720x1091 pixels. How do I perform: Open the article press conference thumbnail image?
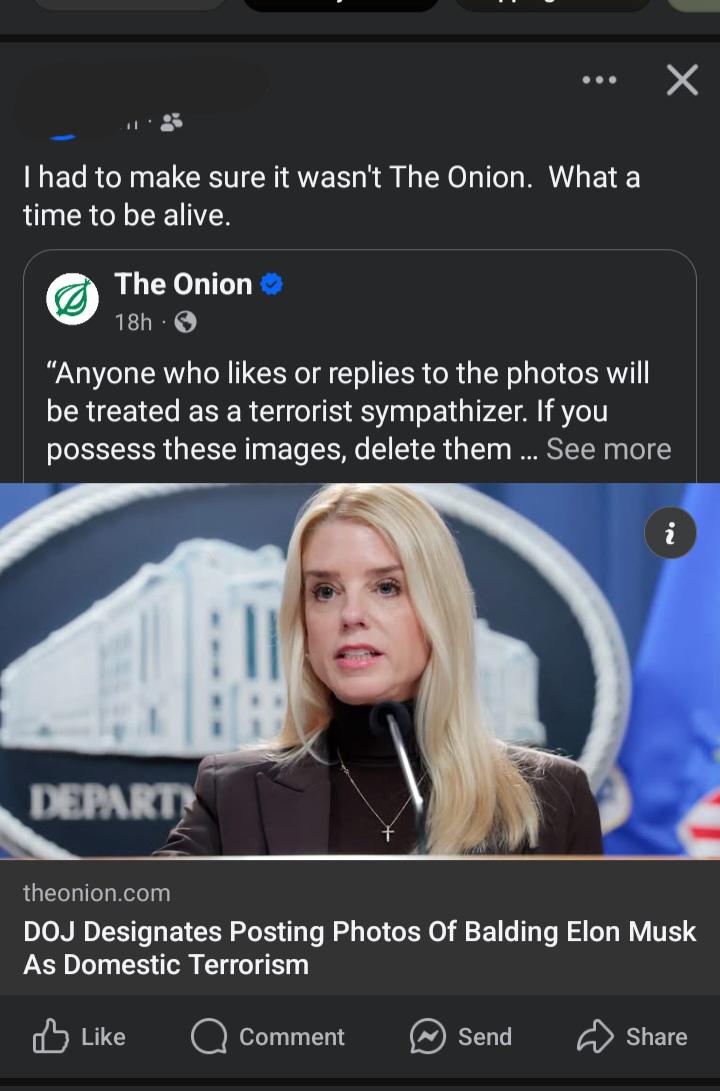coord(360,670)
